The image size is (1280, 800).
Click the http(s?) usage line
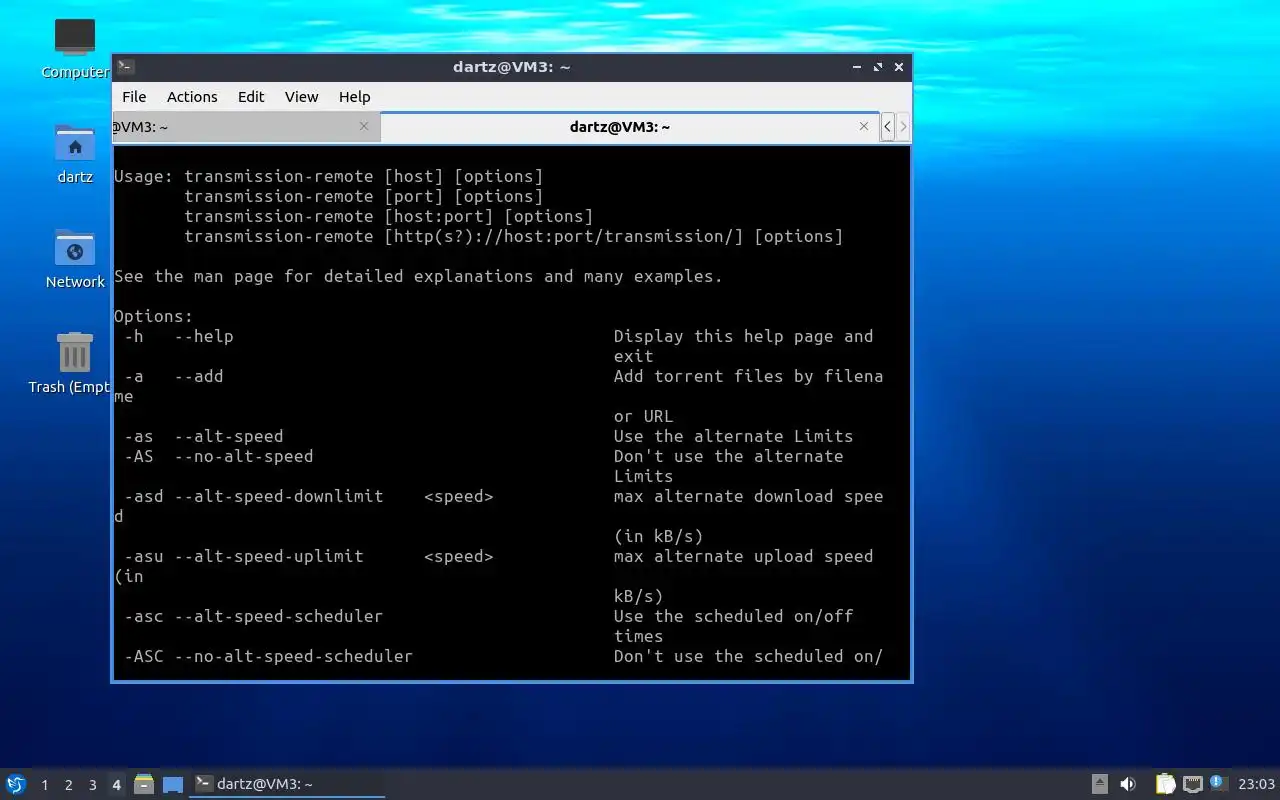coord(513,236)
